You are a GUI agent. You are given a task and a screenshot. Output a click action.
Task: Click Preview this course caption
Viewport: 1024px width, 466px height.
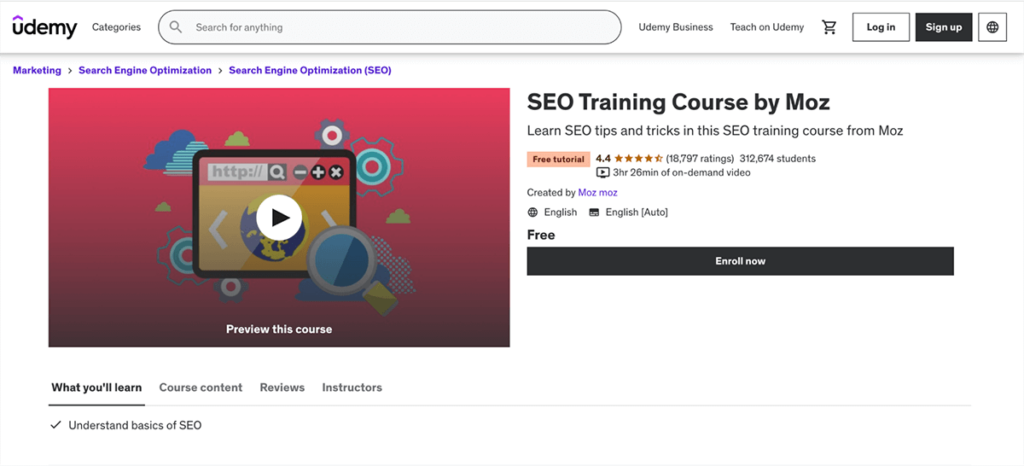tap(279, 329)
